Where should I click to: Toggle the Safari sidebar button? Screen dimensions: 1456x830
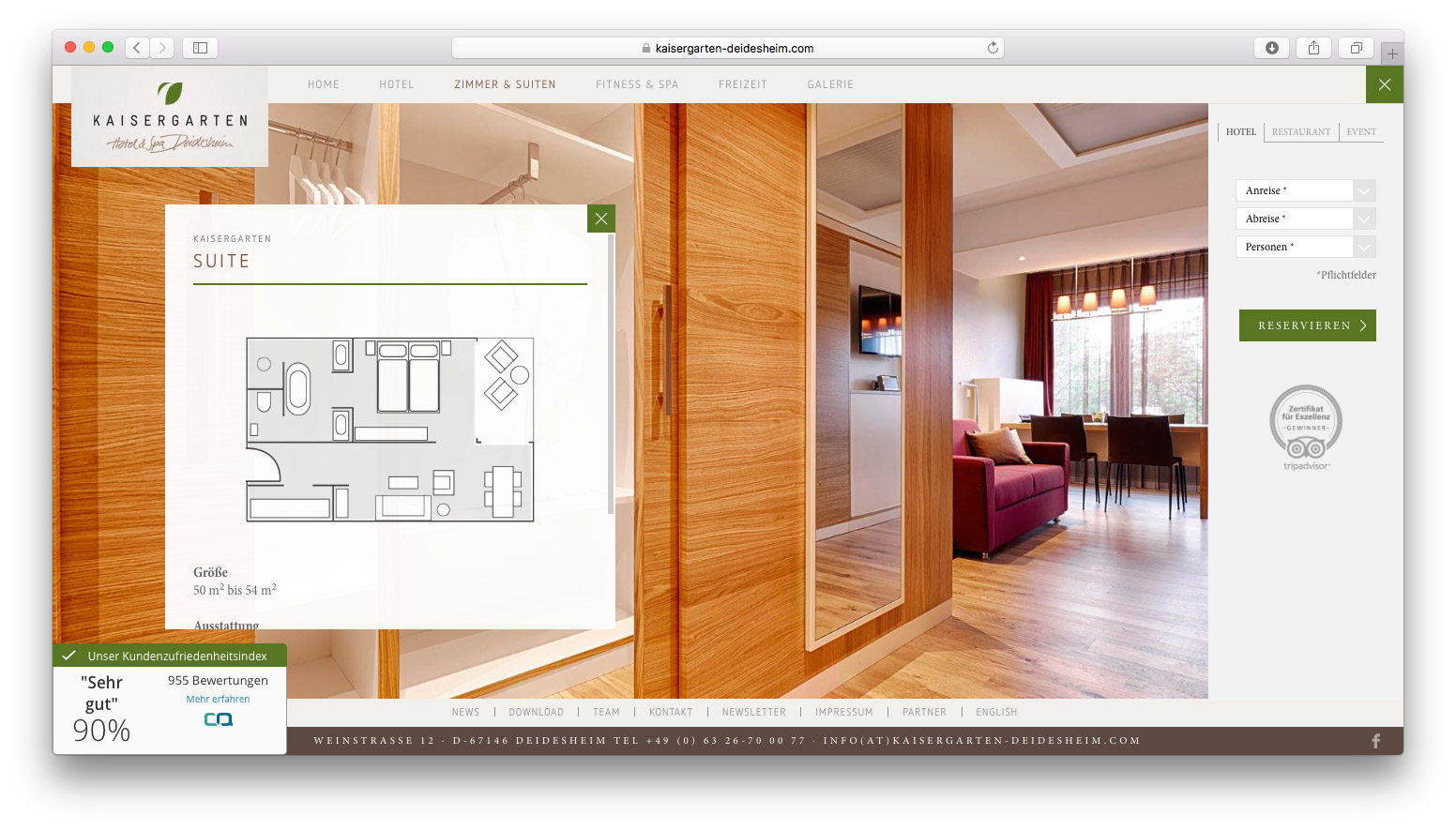(x=200, y=48)
